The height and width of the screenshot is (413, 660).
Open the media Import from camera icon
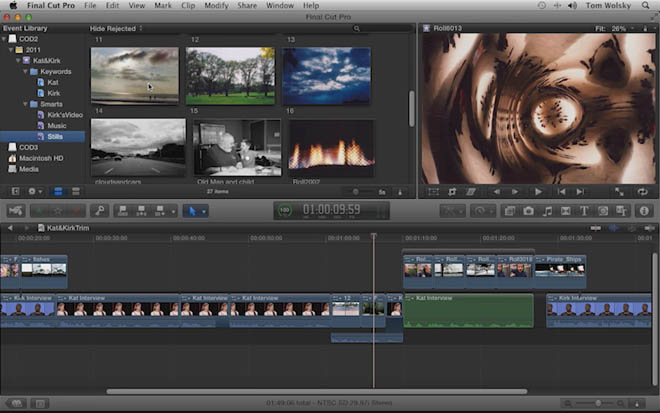pyautogui.click(x=16, y=210)
